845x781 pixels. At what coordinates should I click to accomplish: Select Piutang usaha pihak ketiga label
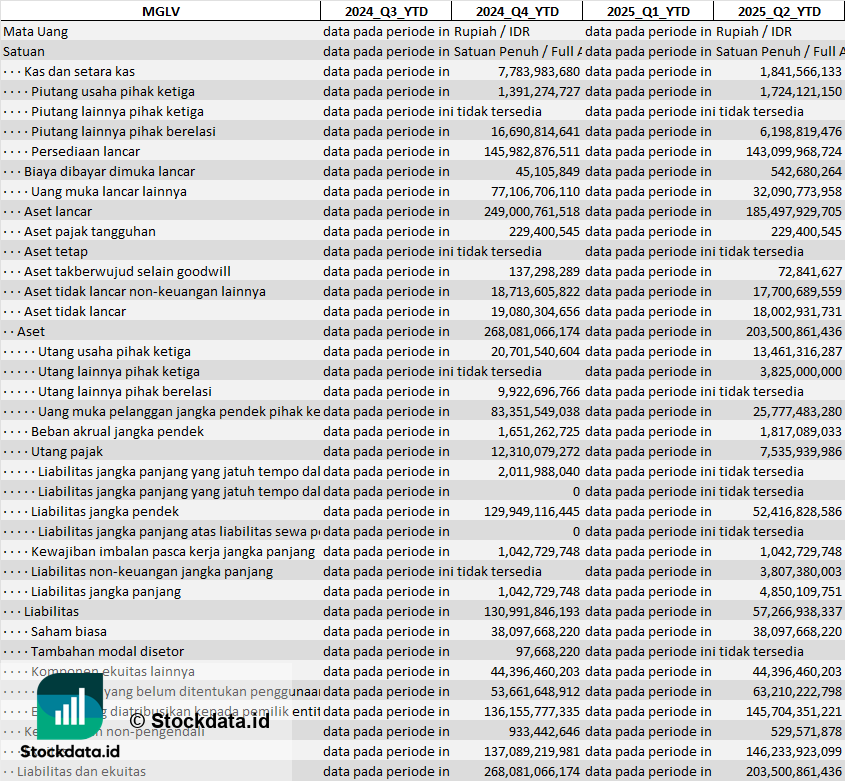coord(113,91)
